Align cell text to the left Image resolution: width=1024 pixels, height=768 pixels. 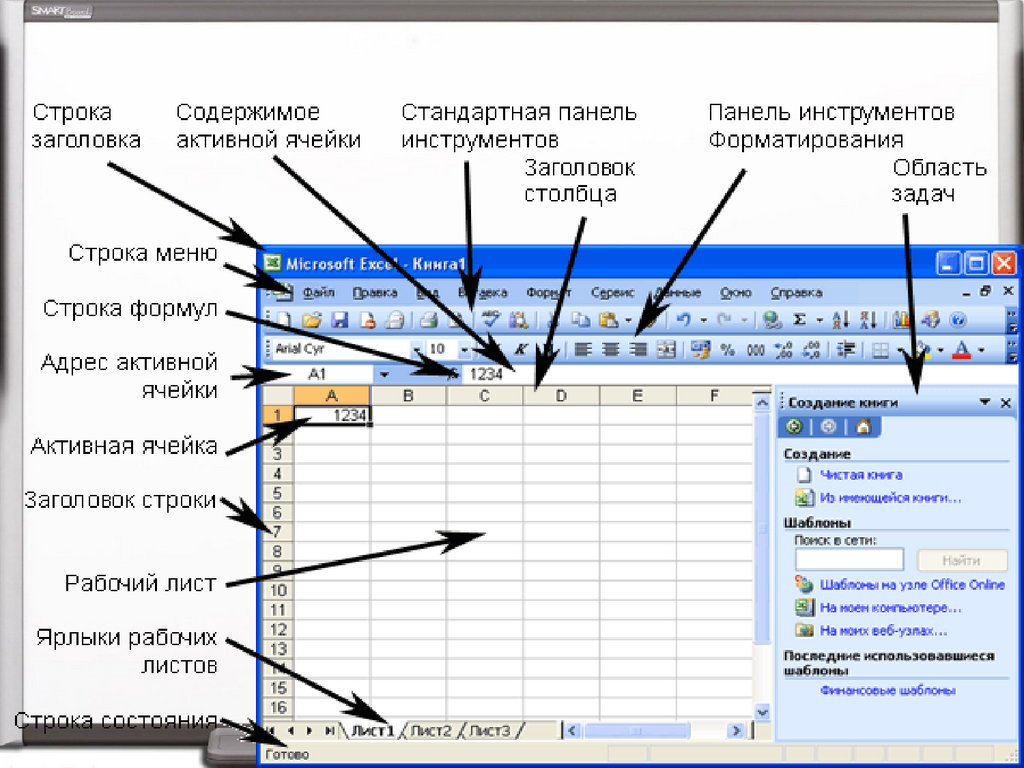click(583, 350)
